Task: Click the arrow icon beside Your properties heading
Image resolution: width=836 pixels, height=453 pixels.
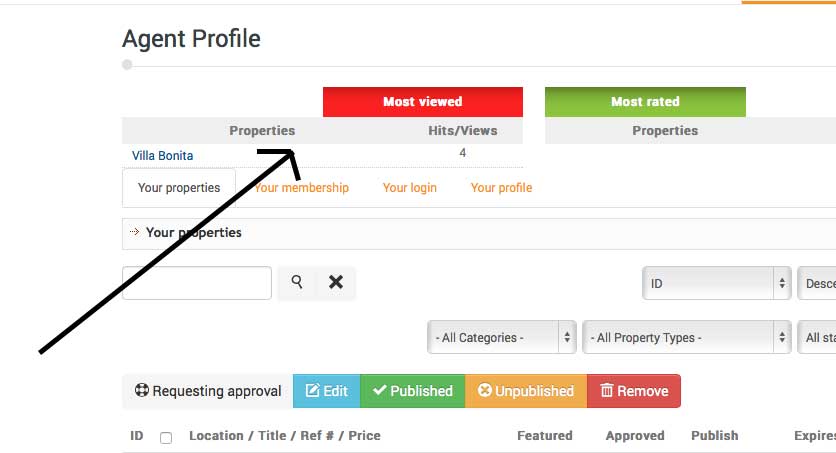Action: (x=134, y=232)
